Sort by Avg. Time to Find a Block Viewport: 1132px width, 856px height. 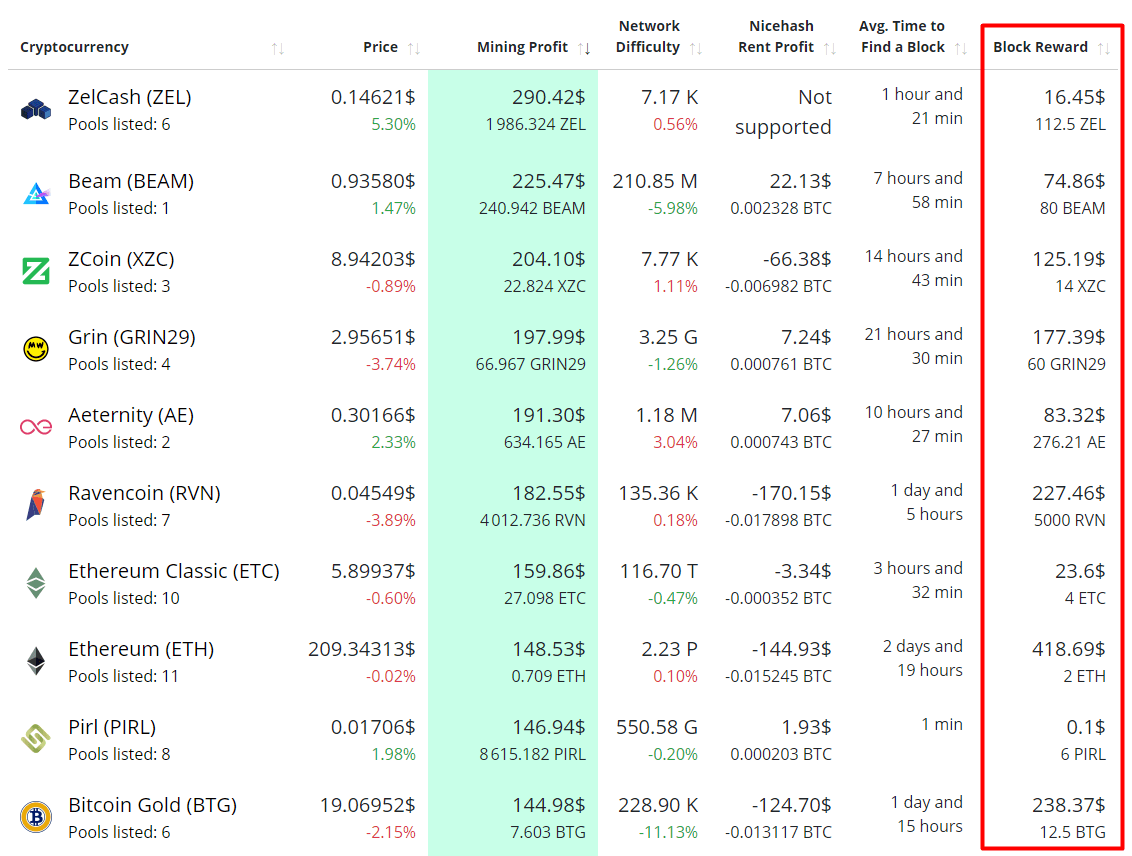click(x=960, y=48)
